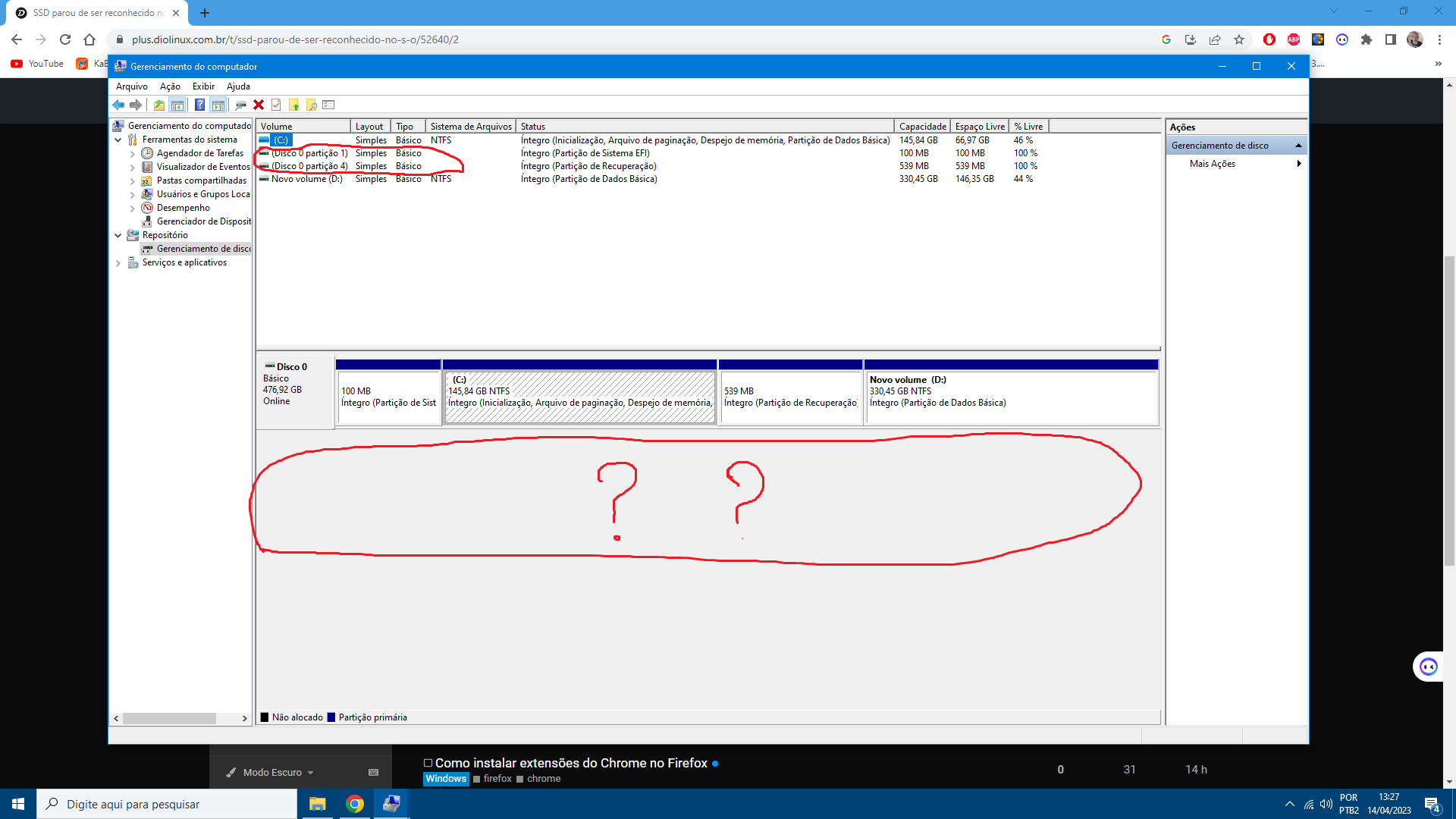This screenshot has width=1456, height=819.
Task: Click the properties checkmark page icon
Action: (276, 105)
